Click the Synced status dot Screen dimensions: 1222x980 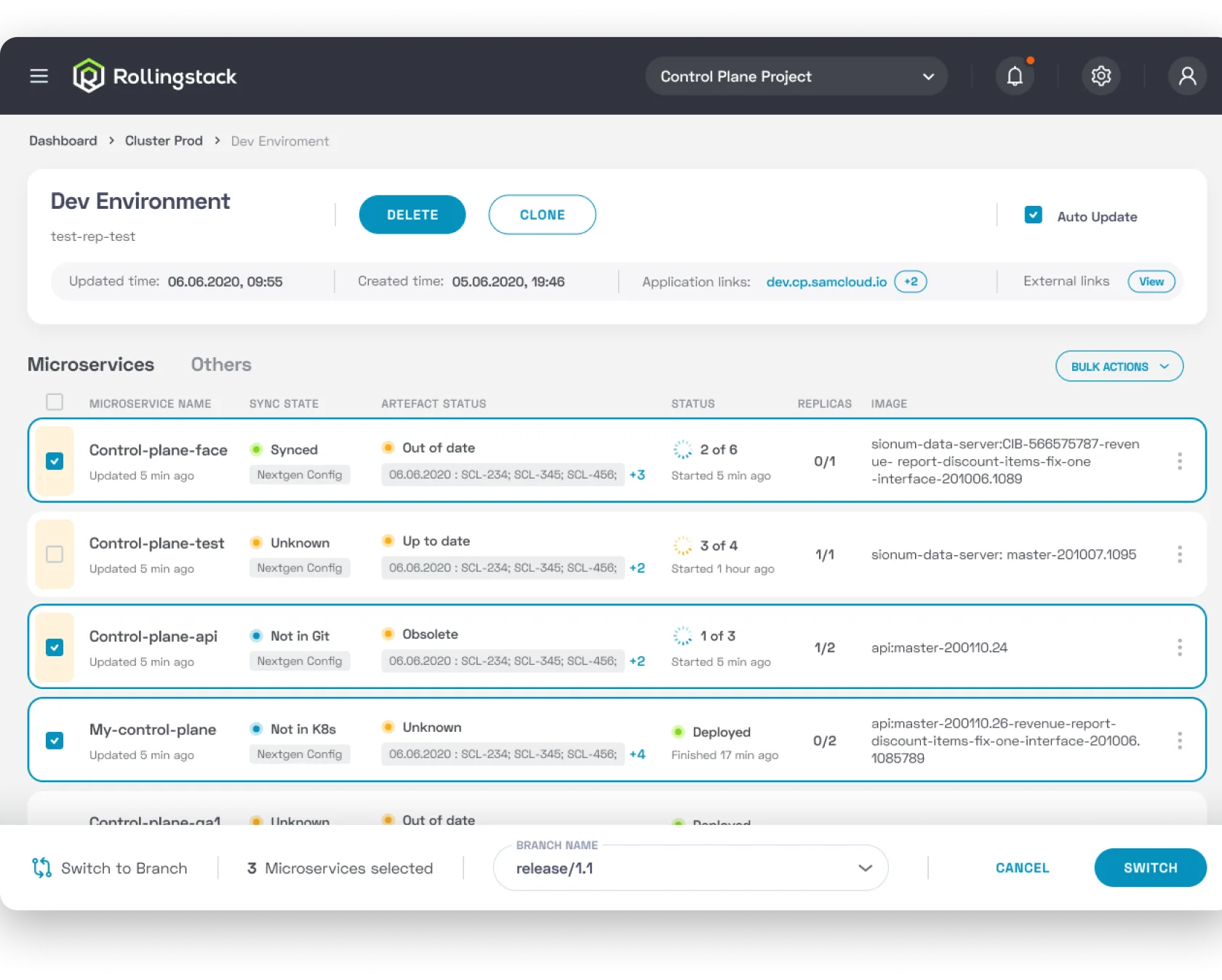tap(256, 450)
